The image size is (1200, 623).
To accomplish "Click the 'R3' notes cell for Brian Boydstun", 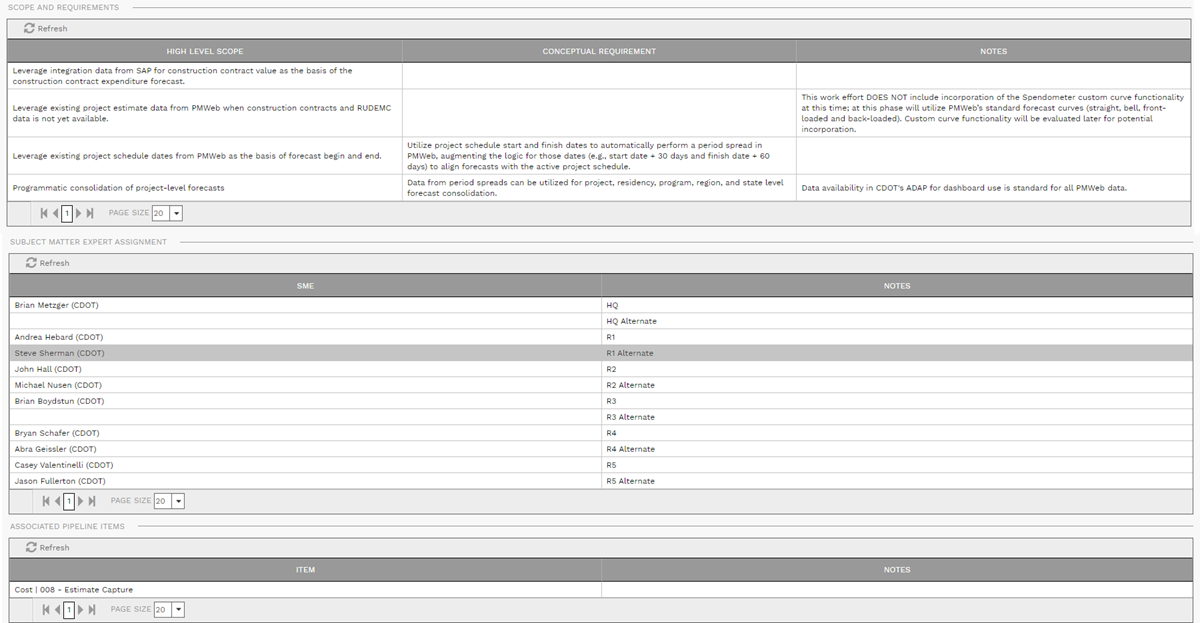I will 897,401.
